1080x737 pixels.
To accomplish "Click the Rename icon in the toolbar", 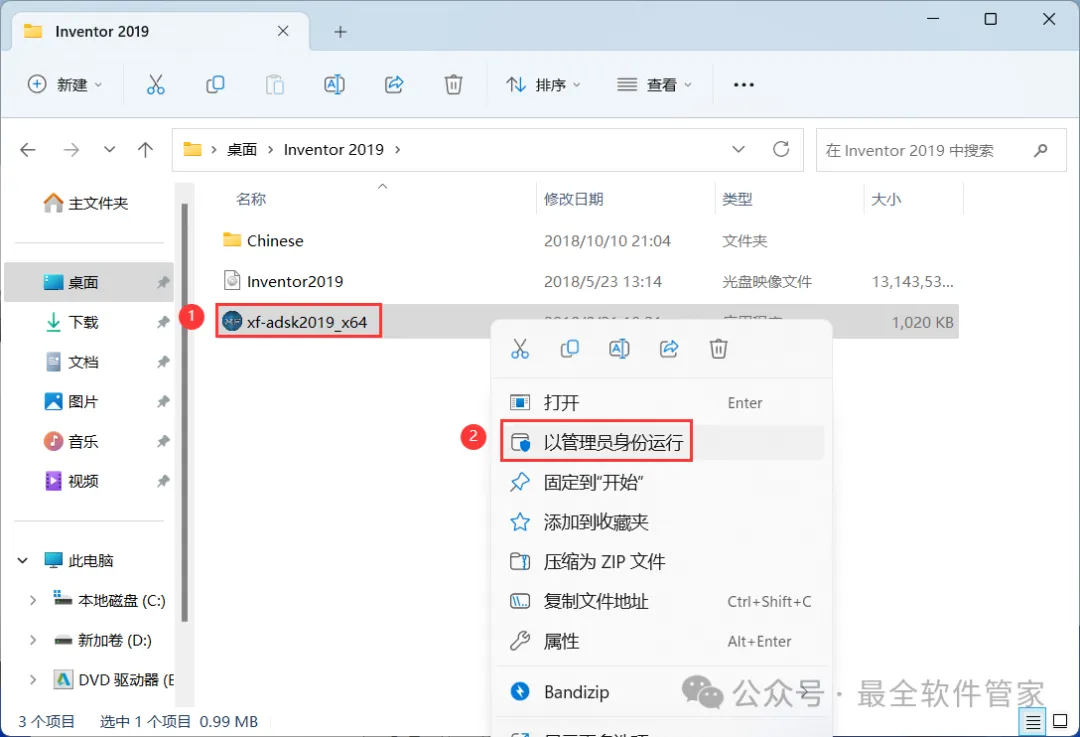I will point(334,85).
